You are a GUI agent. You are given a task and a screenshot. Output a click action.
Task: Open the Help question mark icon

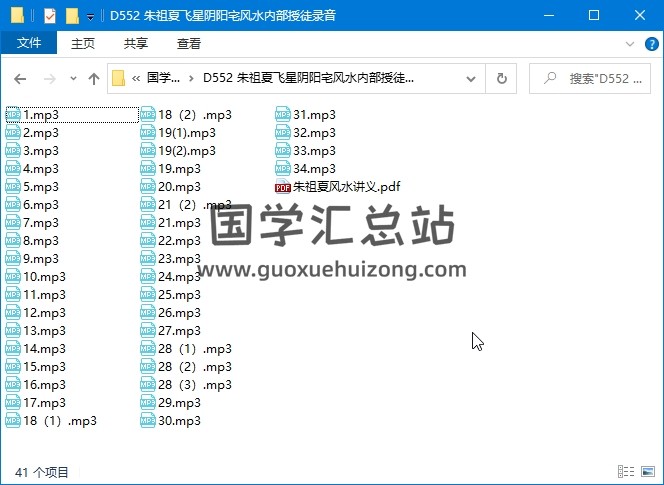pos(651,44)
